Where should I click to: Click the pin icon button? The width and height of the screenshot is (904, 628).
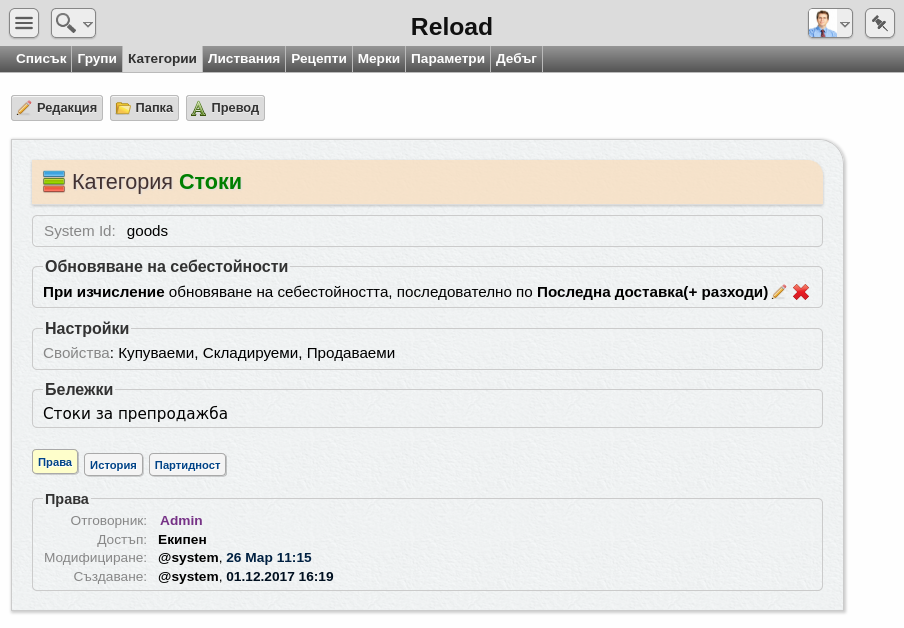coord(879,23)
